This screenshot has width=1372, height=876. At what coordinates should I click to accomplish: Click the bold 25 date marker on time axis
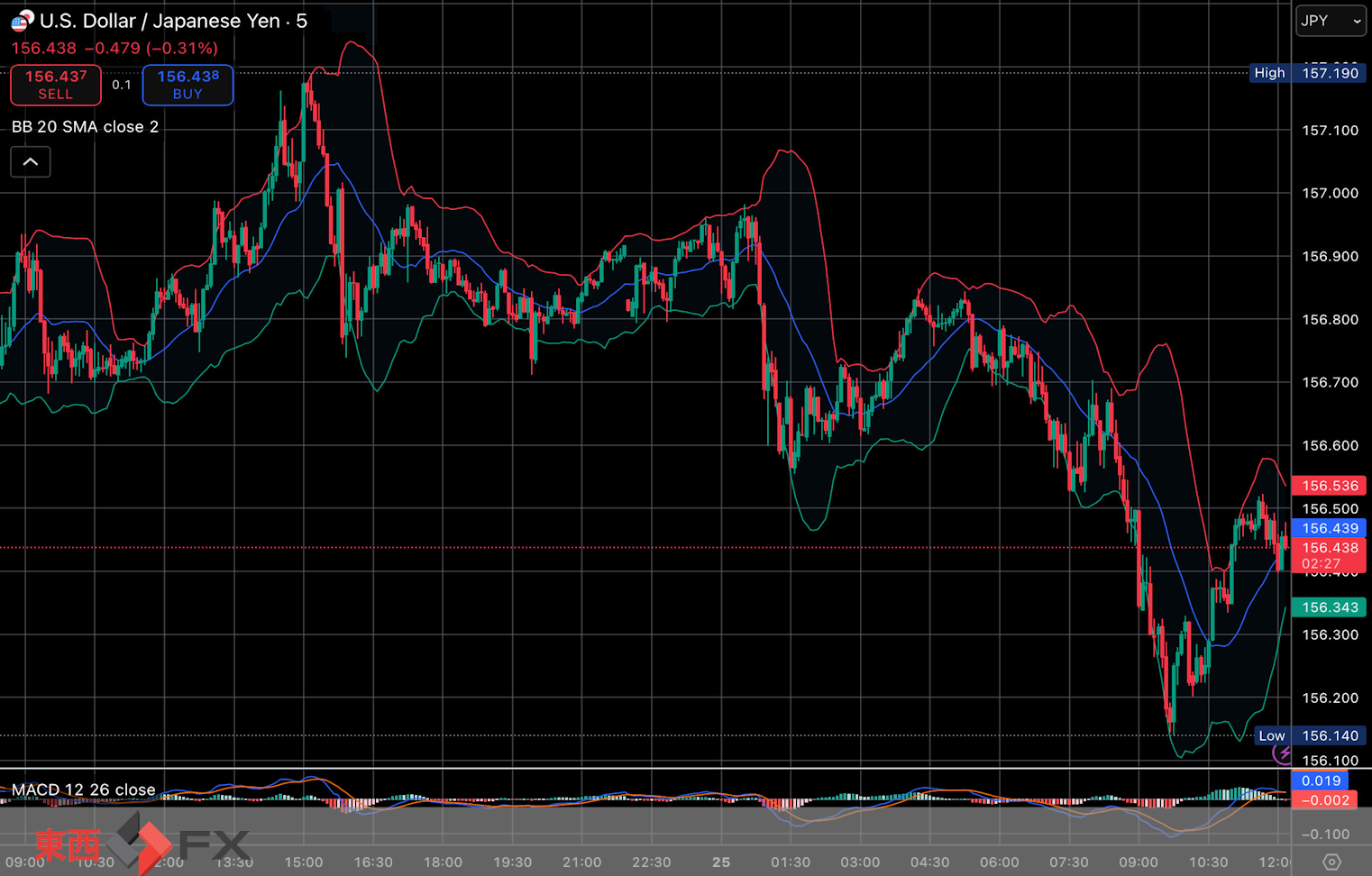coord(721,862)
